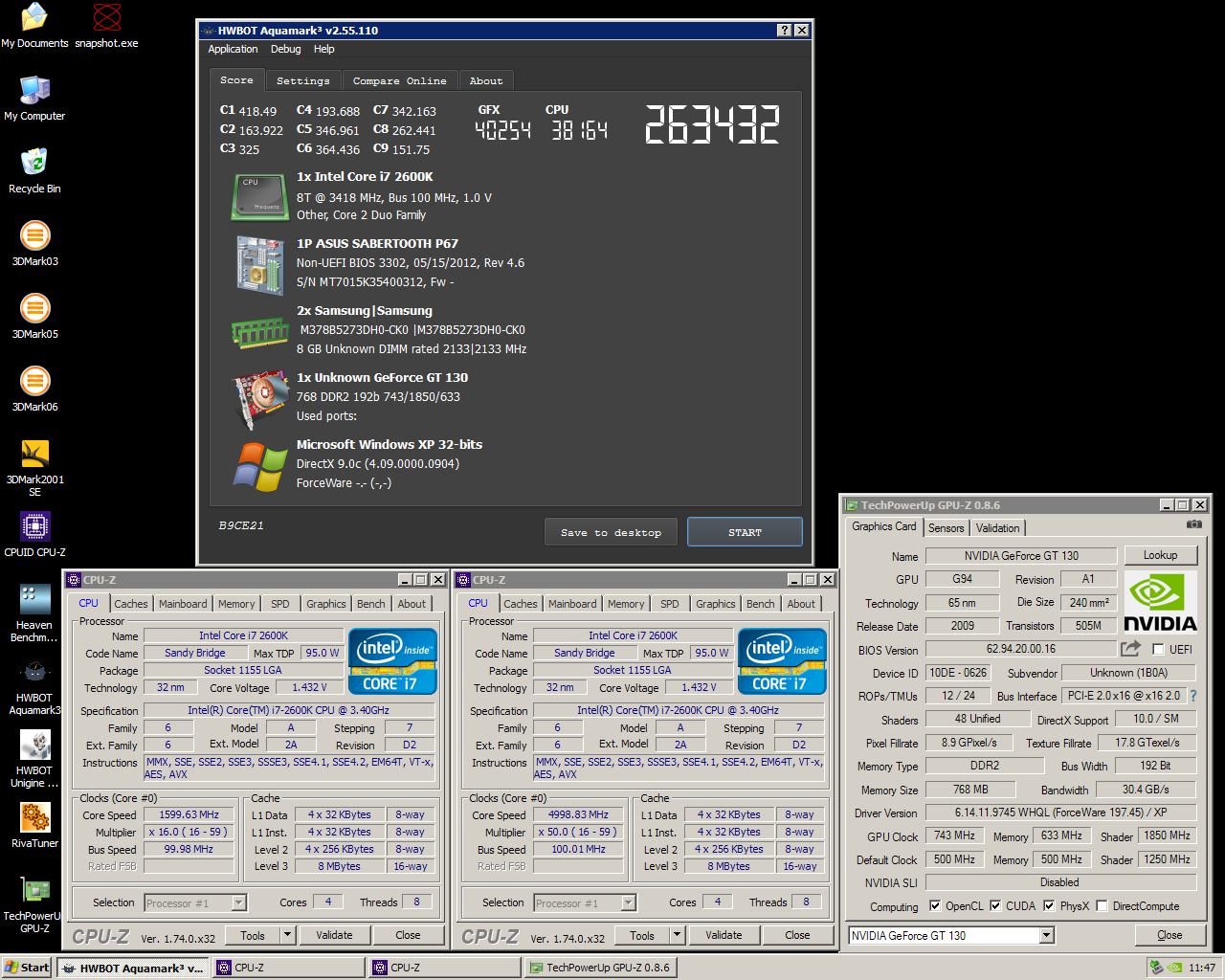
Task: Expand Tools dropdown arrow in right CPU-Z
Action: [676, 935]
